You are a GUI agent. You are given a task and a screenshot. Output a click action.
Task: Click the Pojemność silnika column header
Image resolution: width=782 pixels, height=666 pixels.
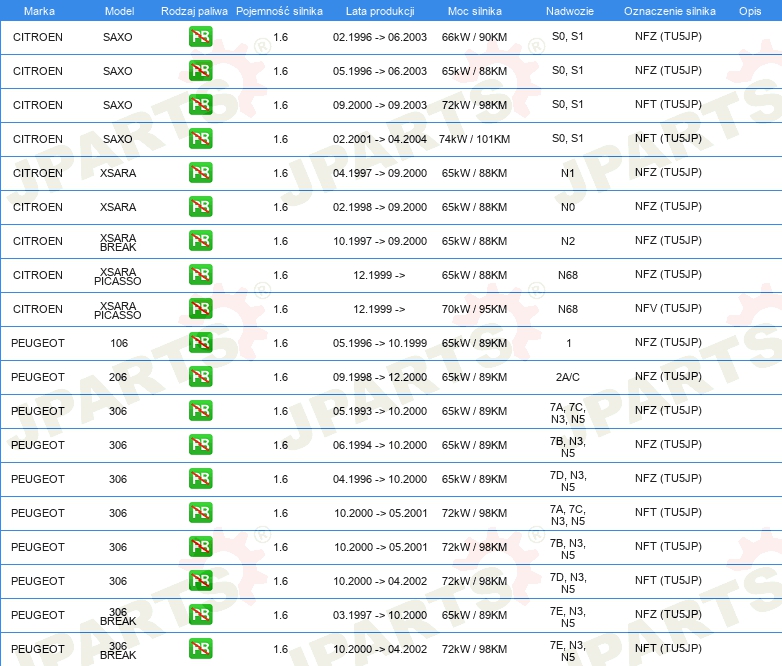[279, 11]
